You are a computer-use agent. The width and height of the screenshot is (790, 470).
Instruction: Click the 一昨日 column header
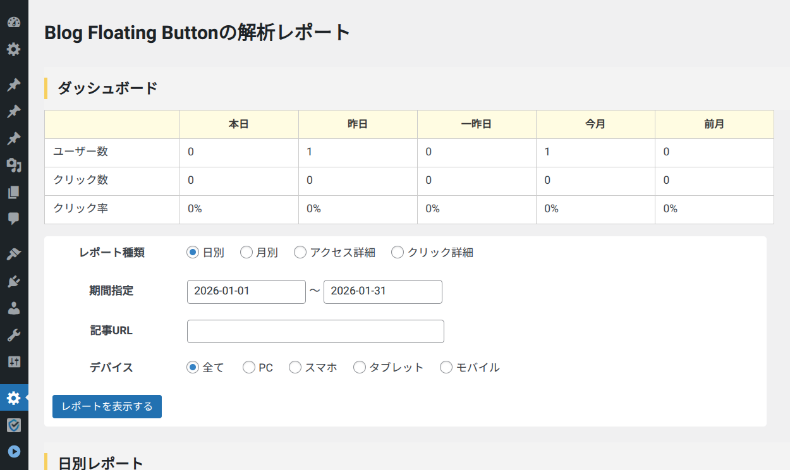click(477, 124)
